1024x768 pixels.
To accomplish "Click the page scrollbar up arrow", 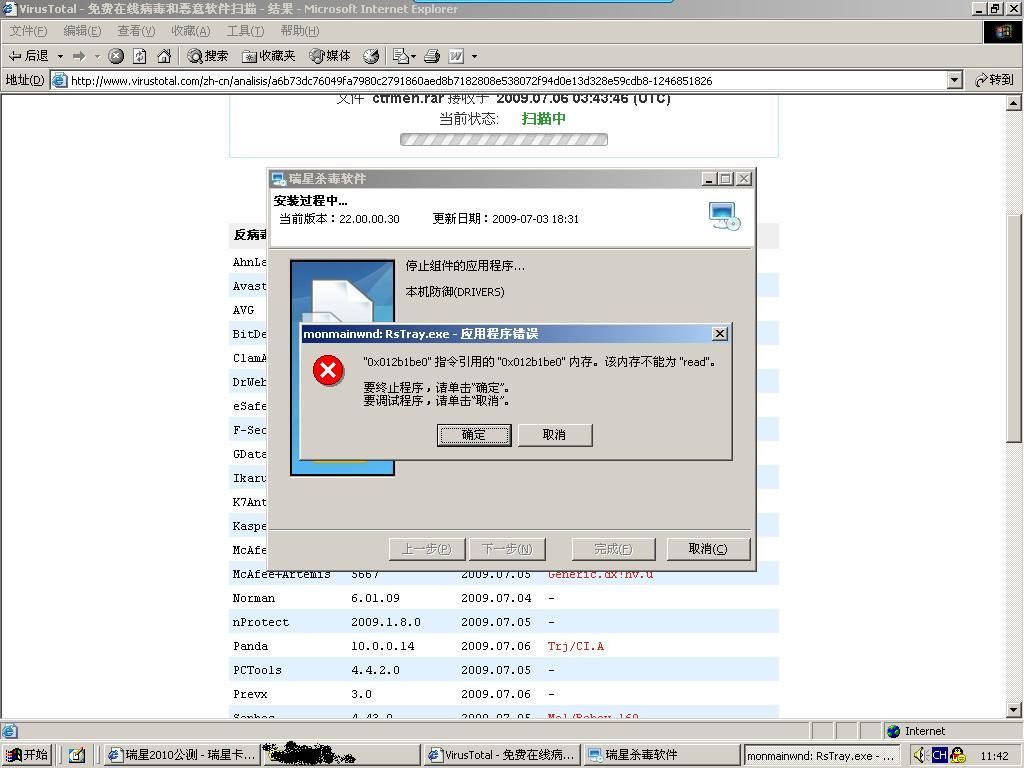I will 1014,103.
